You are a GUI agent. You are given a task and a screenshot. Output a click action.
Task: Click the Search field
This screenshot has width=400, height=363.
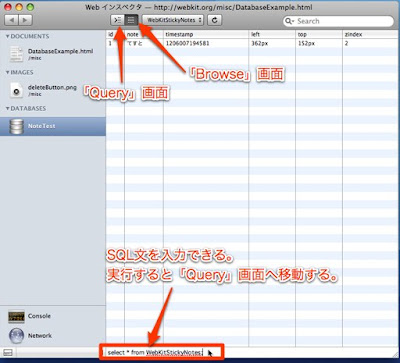[x=338, y=21]
